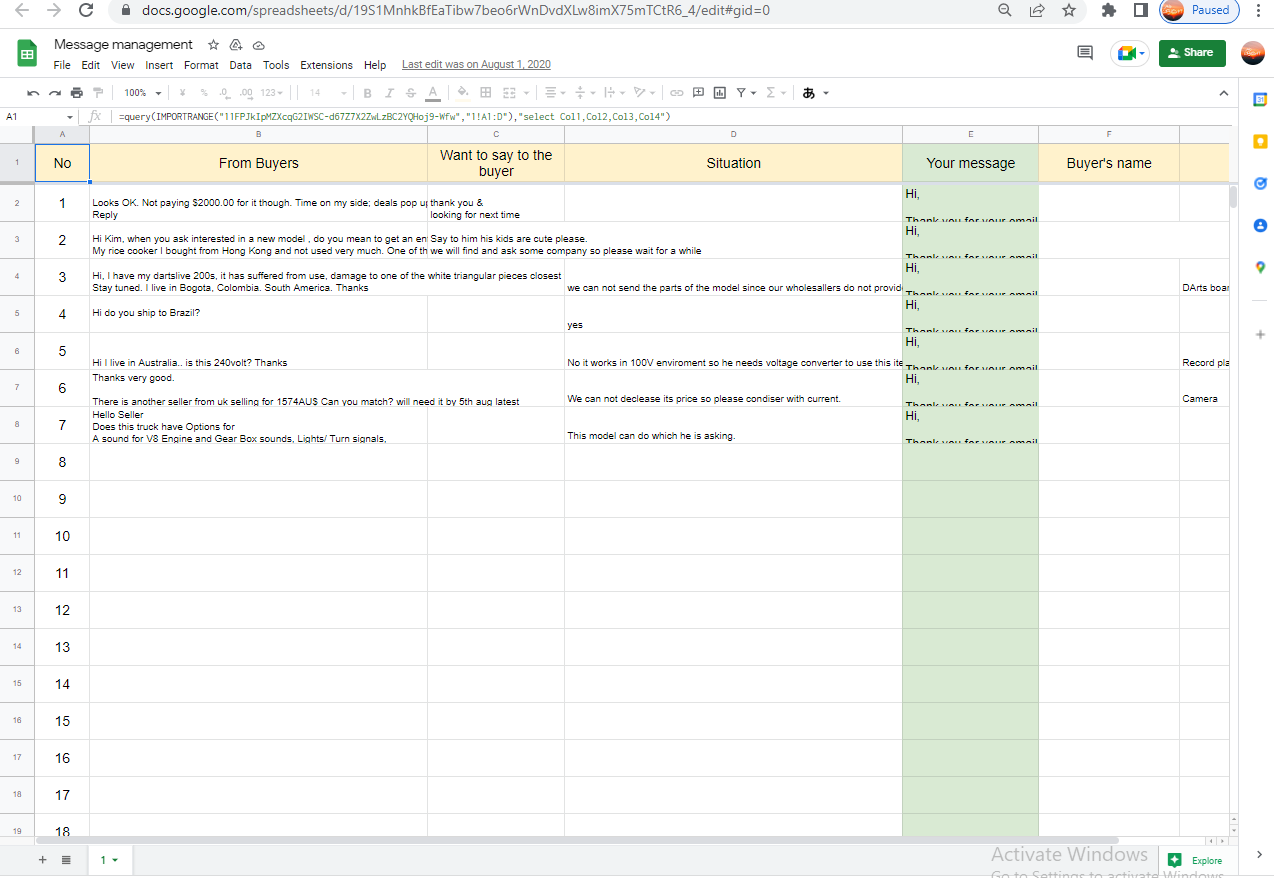Click the Undo icon in the toolbar
The width and height of the screenshot is (1274, 878).
33,93
